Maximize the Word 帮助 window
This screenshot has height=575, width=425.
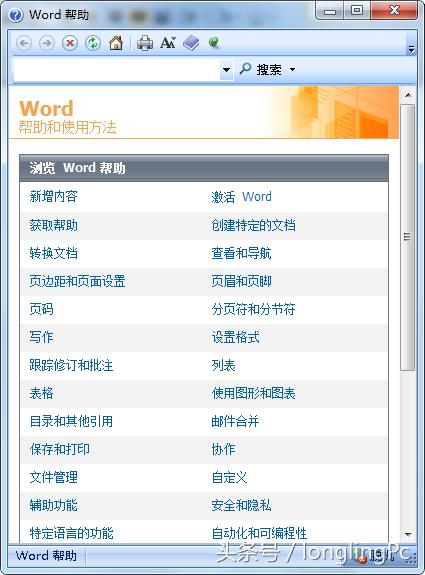[x=357, y=11]
